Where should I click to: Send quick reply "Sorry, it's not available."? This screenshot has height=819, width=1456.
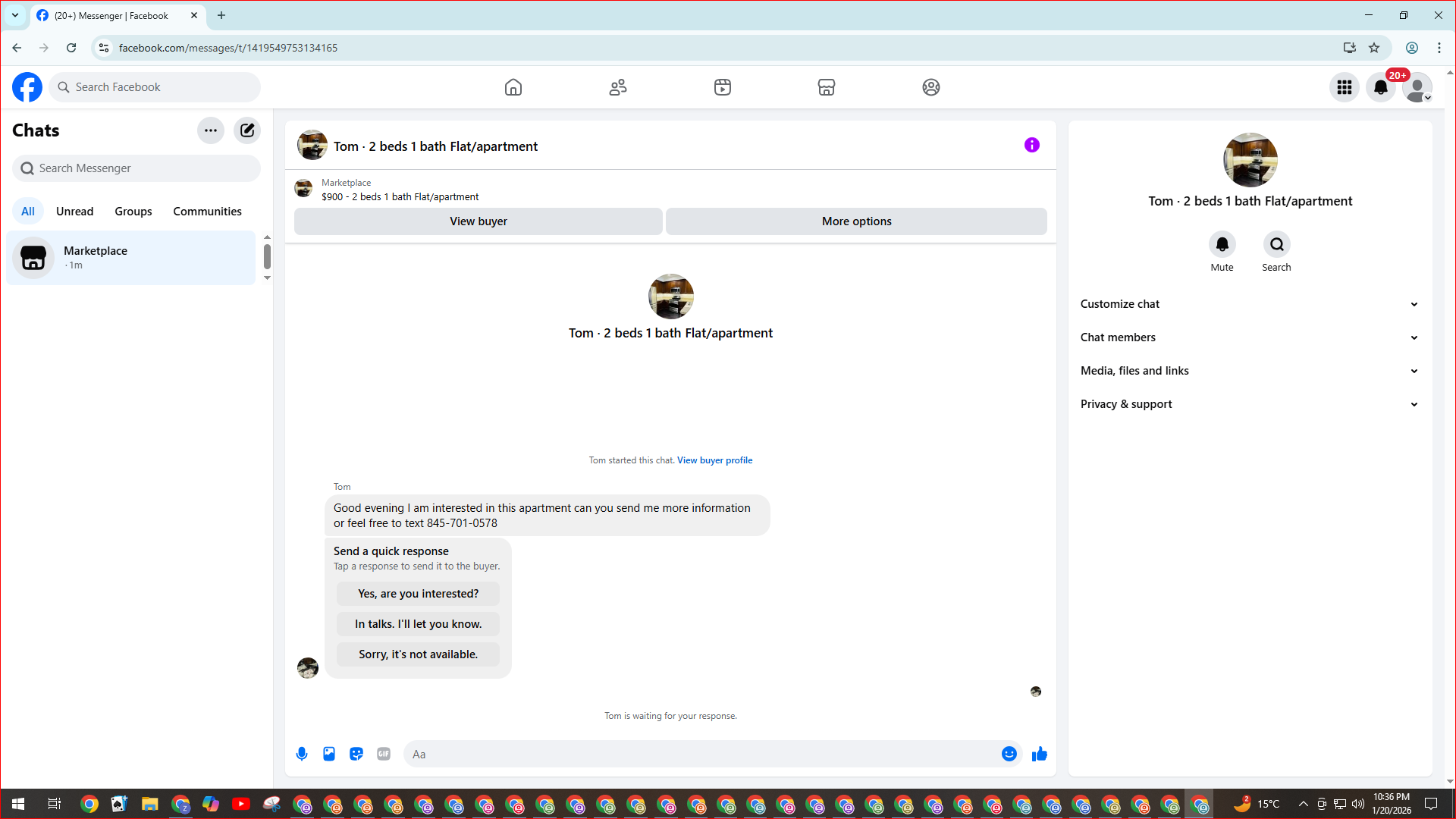pyautogui.click(x=419, y=654)
